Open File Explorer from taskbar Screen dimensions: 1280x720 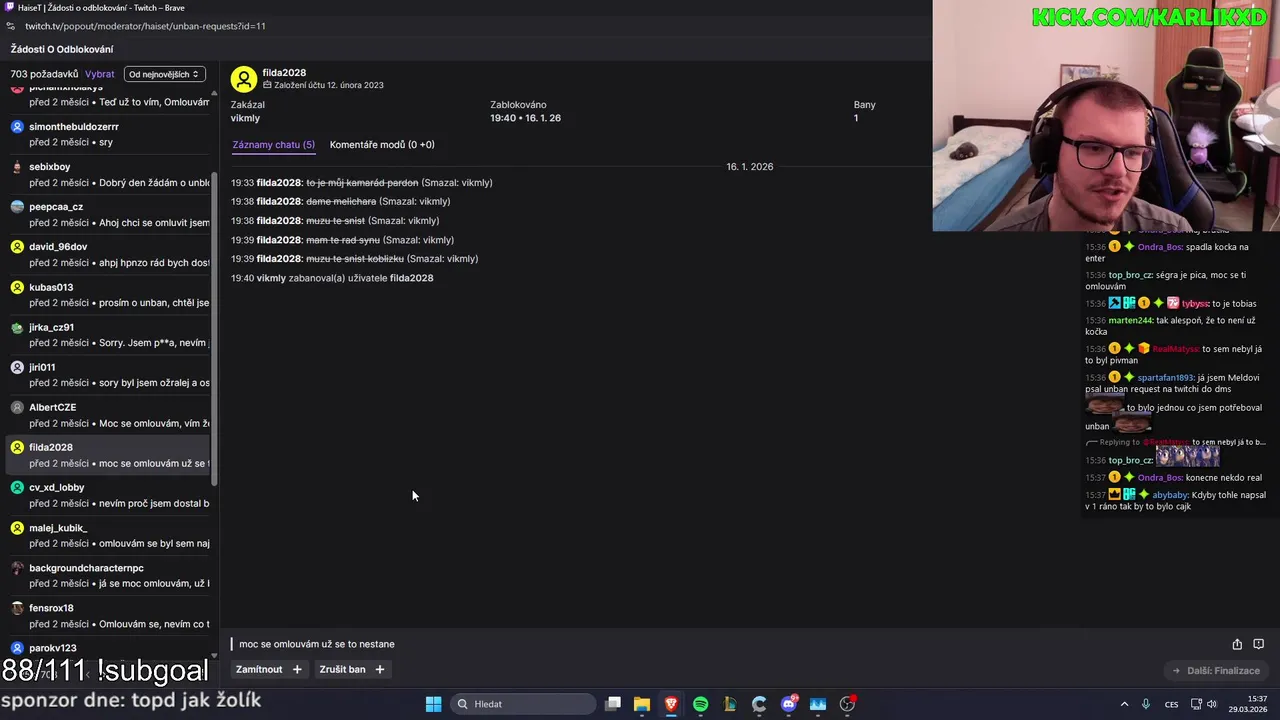tap(642, 704)
